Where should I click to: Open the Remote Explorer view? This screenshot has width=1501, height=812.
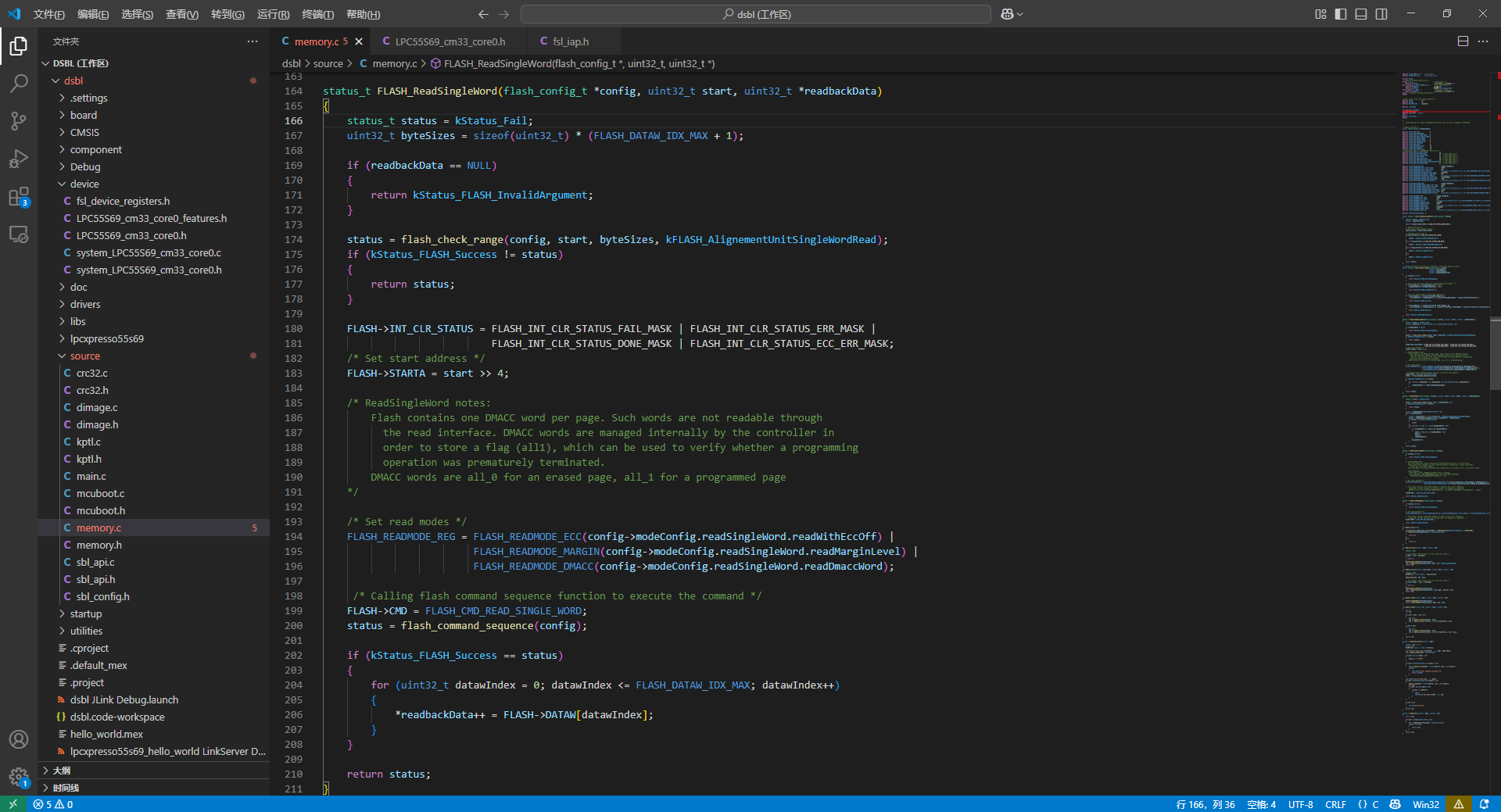point(19,234)
